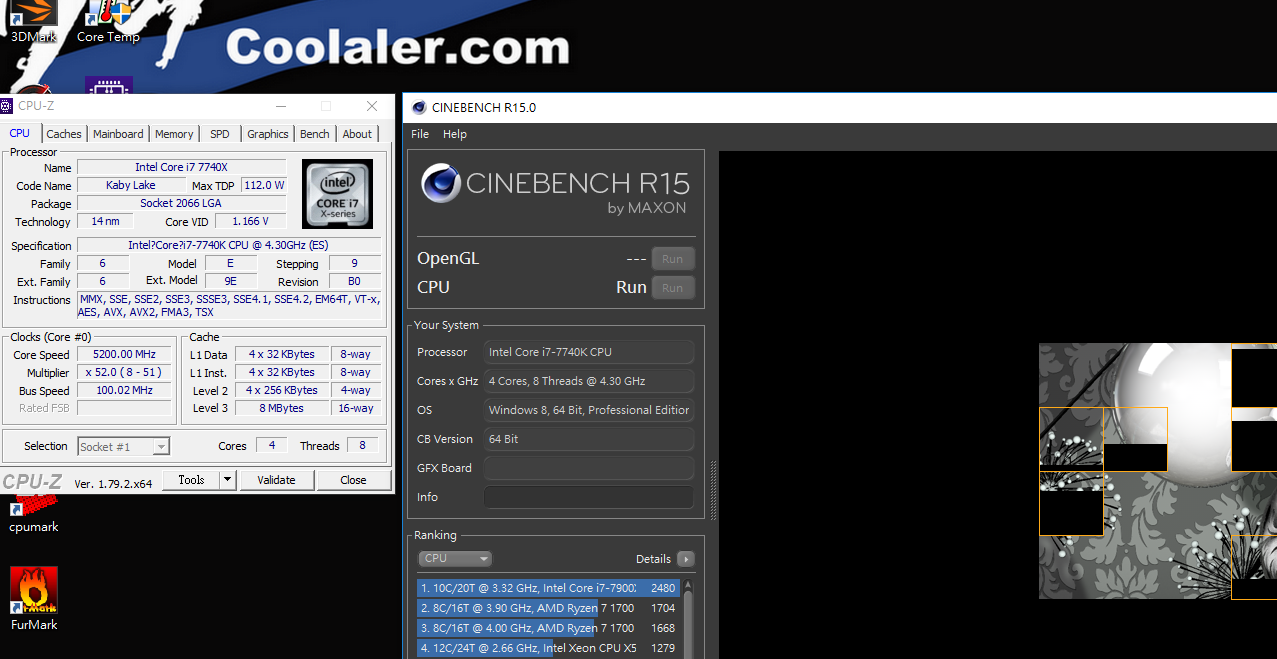1277x659 pixels.
Task: Click the OS field showing Windows 8
Action: click(589, 410)
